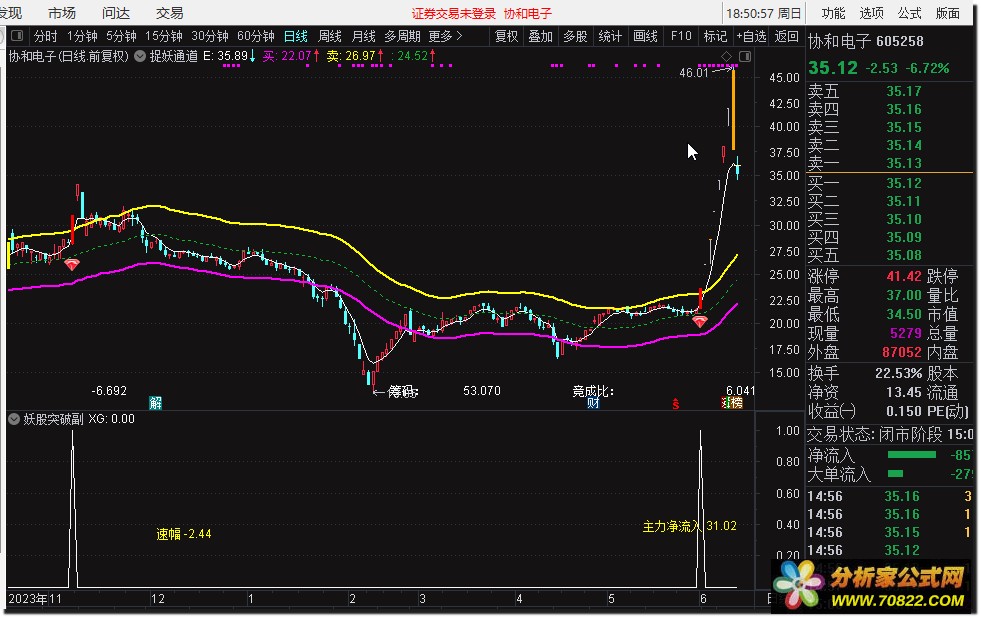Click the 榜 ranking badge under chart
This screenshot has width=981, height=617.
(x=736, y=403)
